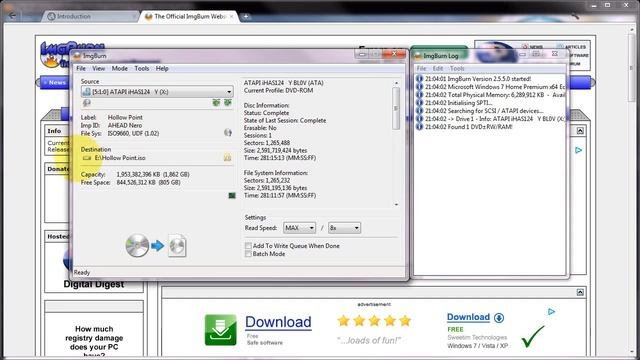Click the 'Ready' status bar text

82,272
